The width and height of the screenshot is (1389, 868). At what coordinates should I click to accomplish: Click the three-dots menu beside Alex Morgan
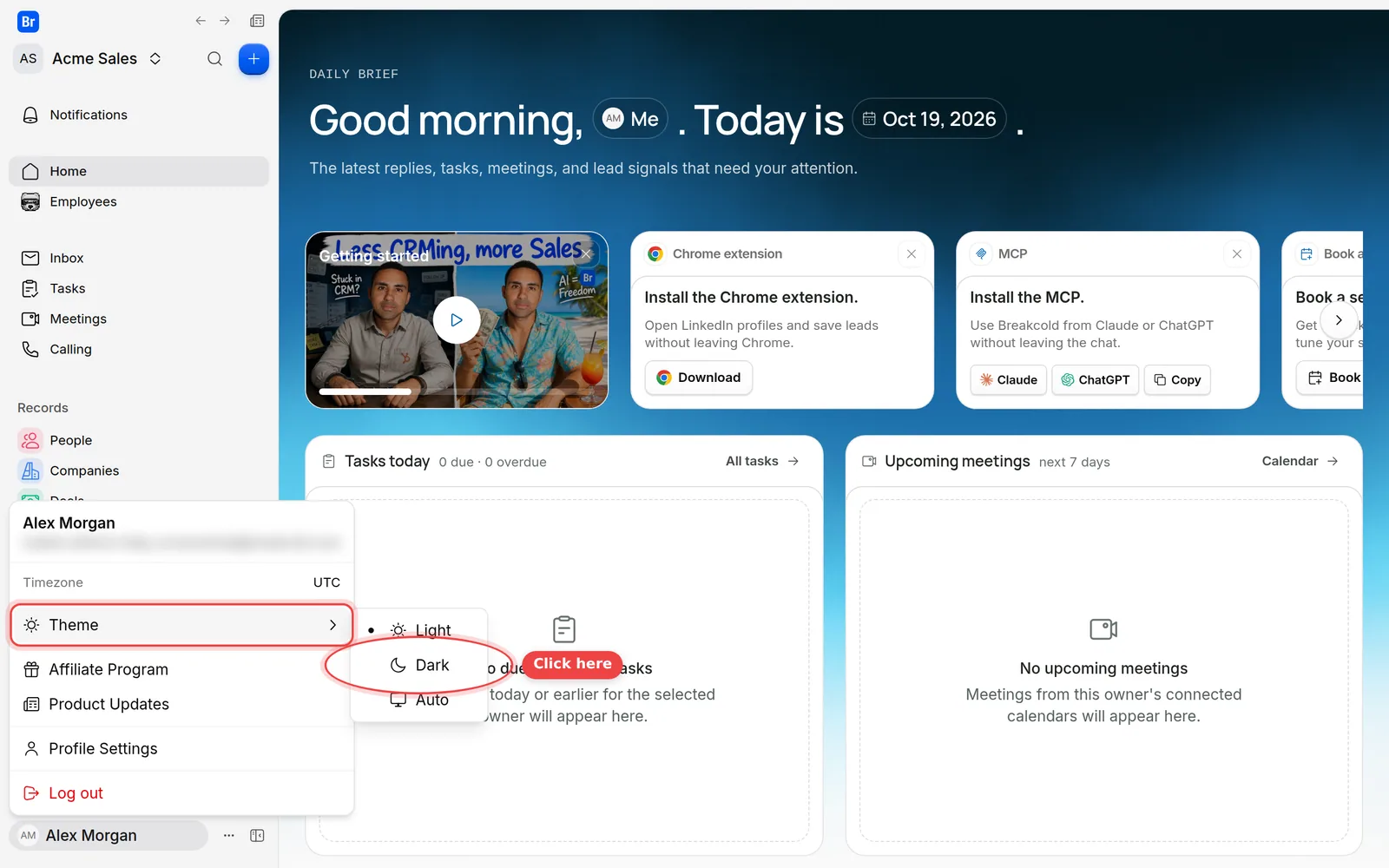tap(228, 835)
